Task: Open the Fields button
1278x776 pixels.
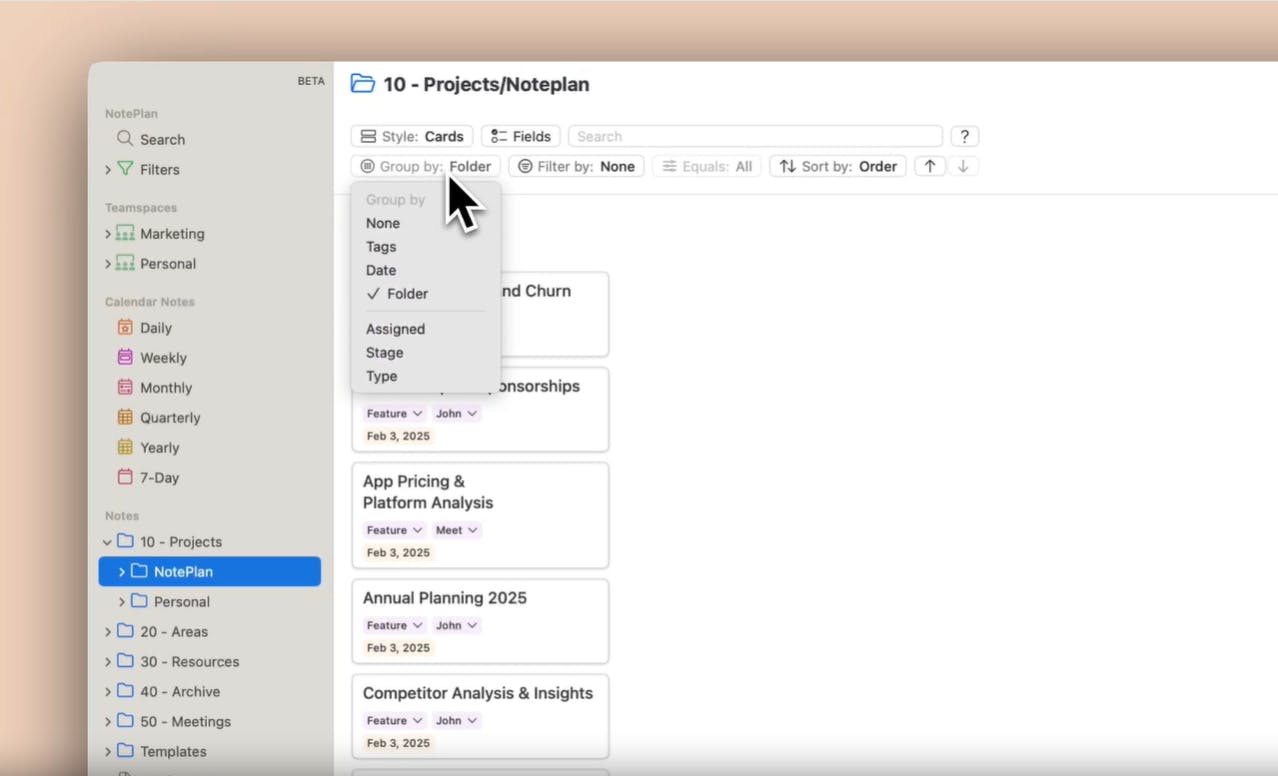Action: [x=520, y=136]
